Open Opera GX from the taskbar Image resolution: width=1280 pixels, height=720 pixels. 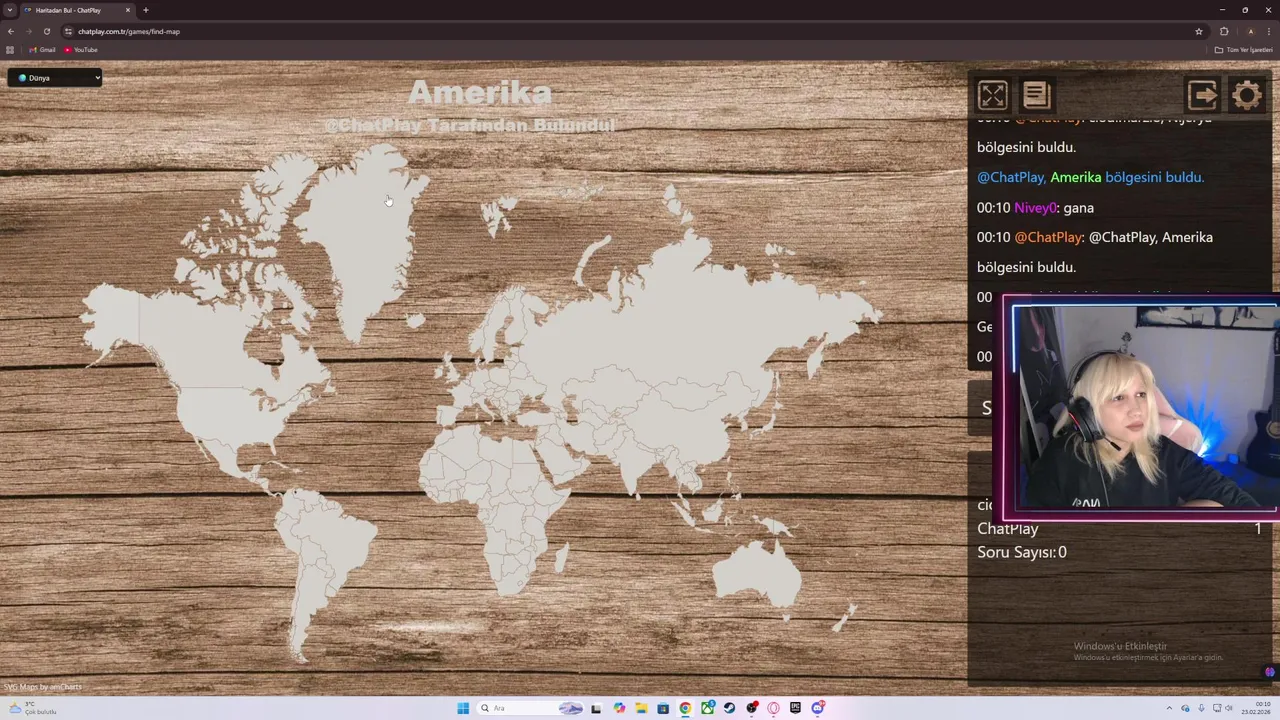[x=773, y=708]
